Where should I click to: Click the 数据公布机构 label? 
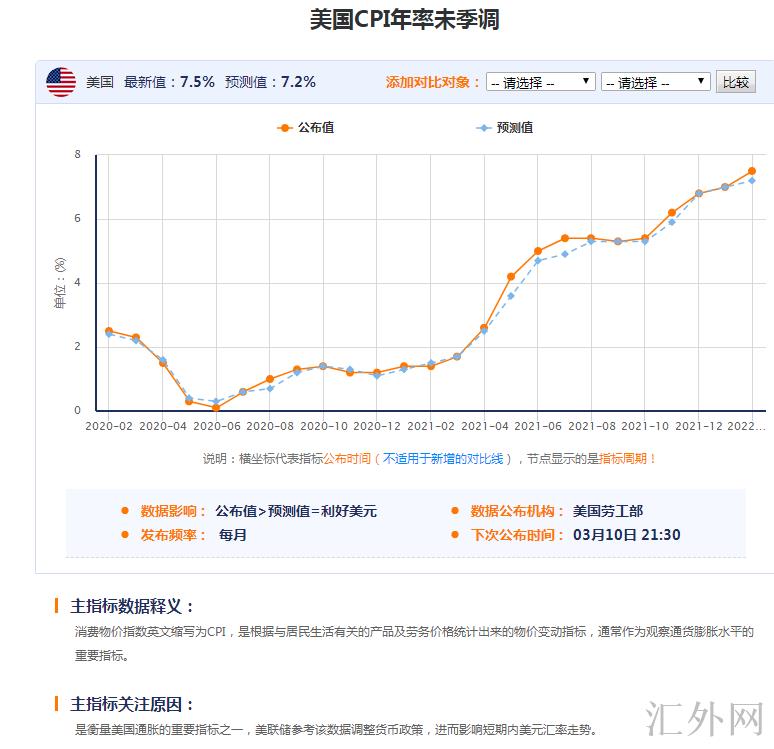[x=516, y=511]
